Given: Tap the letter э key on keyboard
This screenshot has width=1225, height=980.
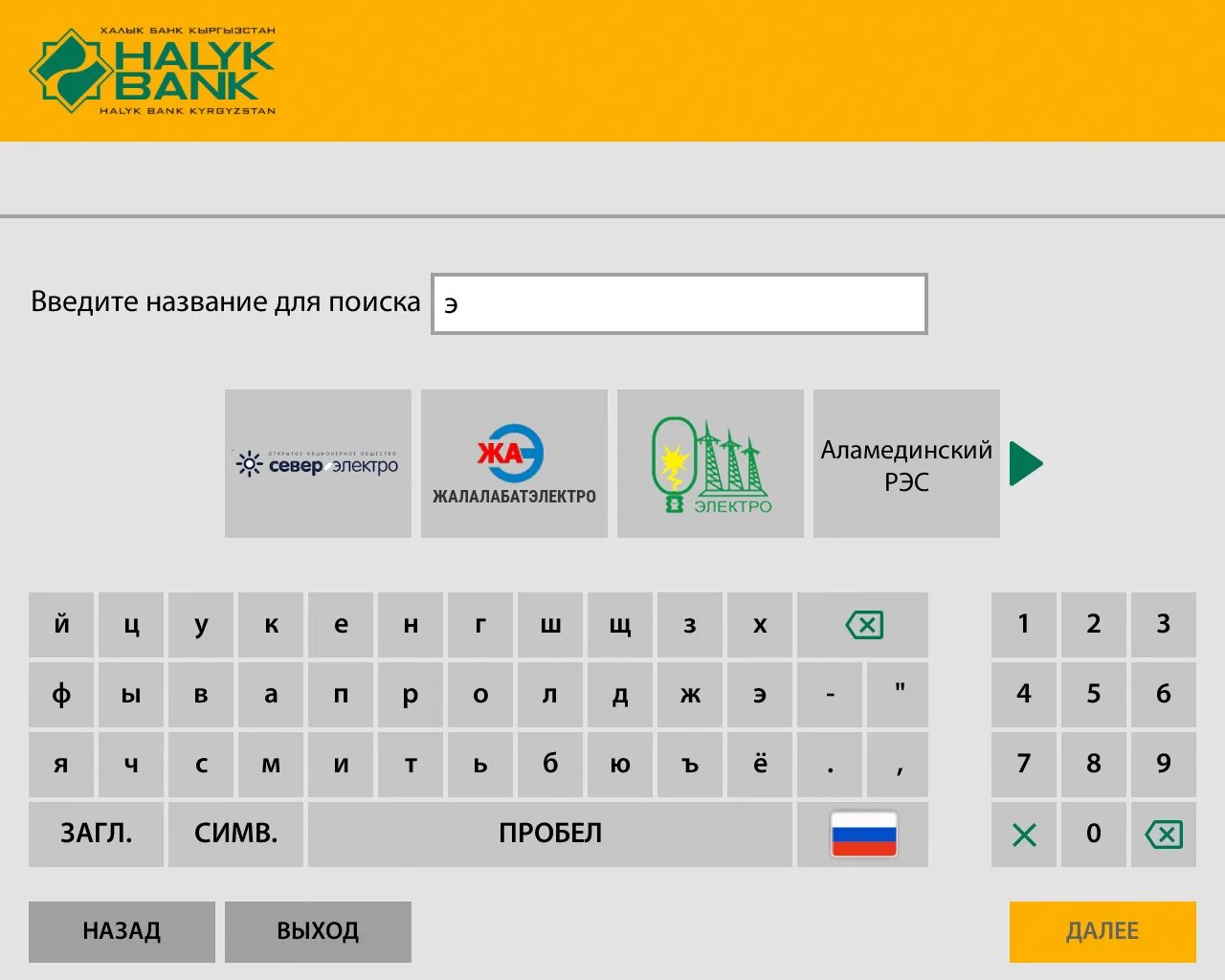Looking at the screenshot, I should coord(760,695).
